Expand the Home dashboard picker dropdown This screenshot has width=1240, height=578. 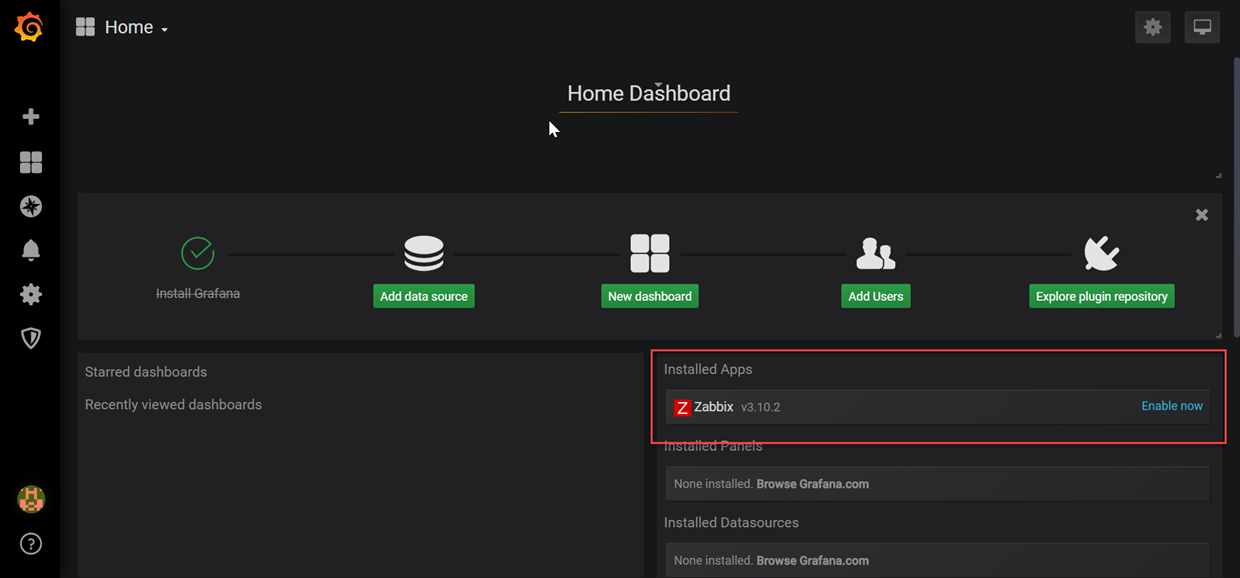click(122, 28)
